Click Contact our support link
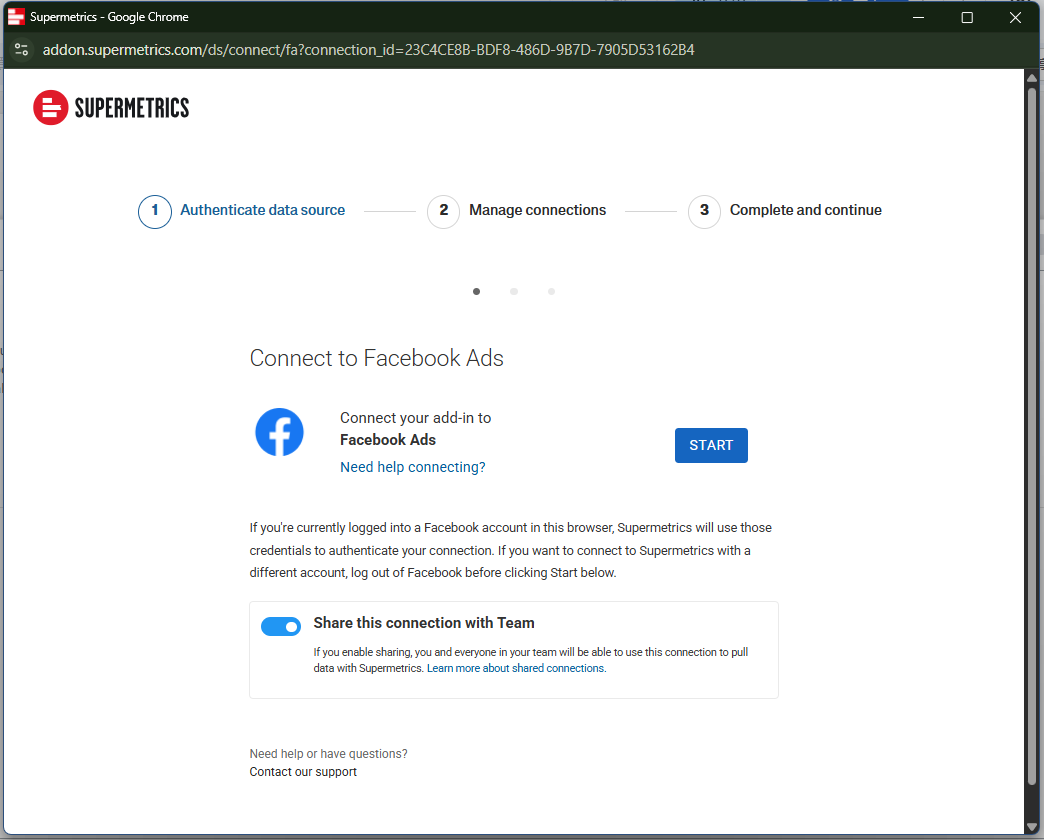The height and width of the screenshot is (840, 1044). (x=303, y=772)
